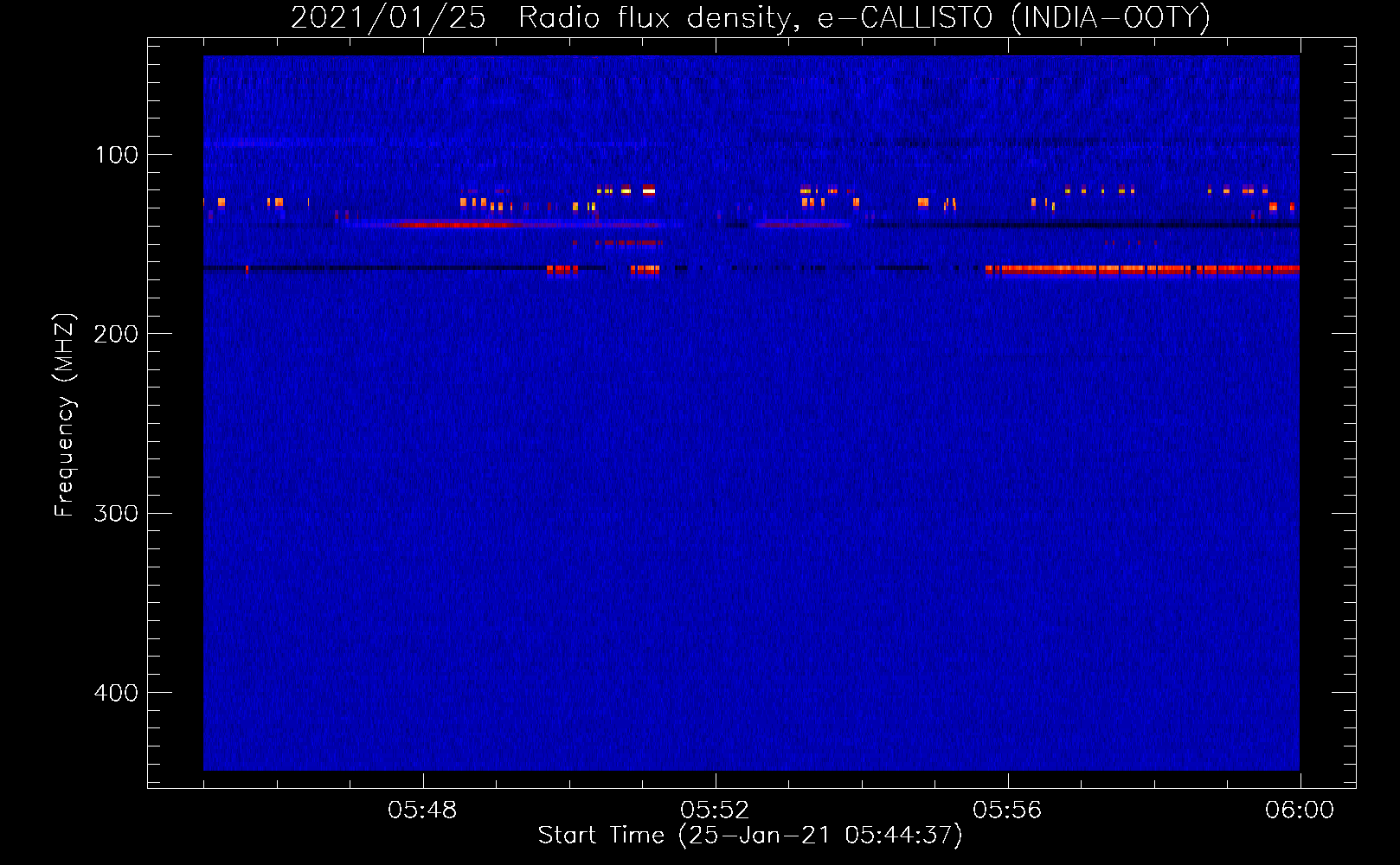Screen dimensions: 1400x865
Task: Click the '06:00' time tick label
Action: (x=1300, y=810)
